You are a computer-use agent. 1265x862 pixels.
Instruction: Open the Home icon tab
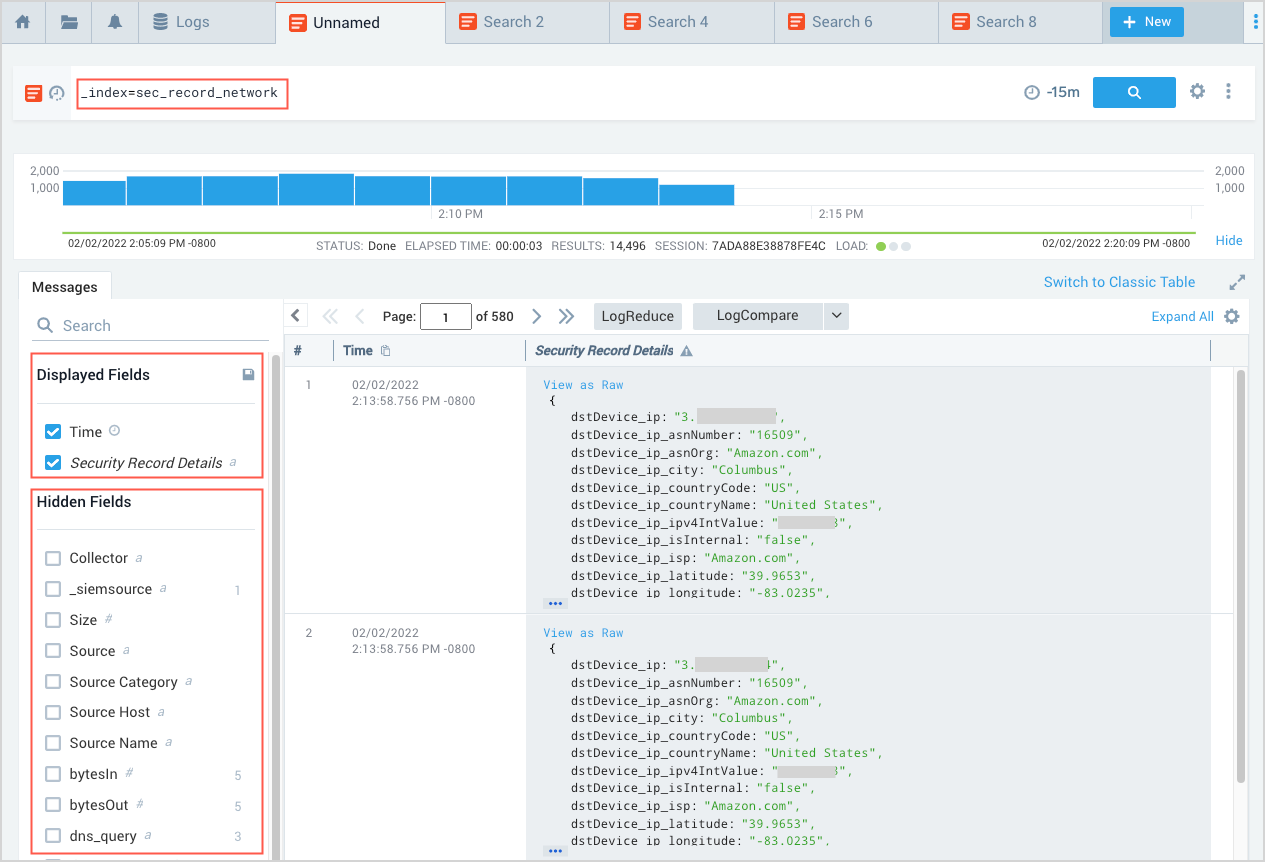[22, 22]
